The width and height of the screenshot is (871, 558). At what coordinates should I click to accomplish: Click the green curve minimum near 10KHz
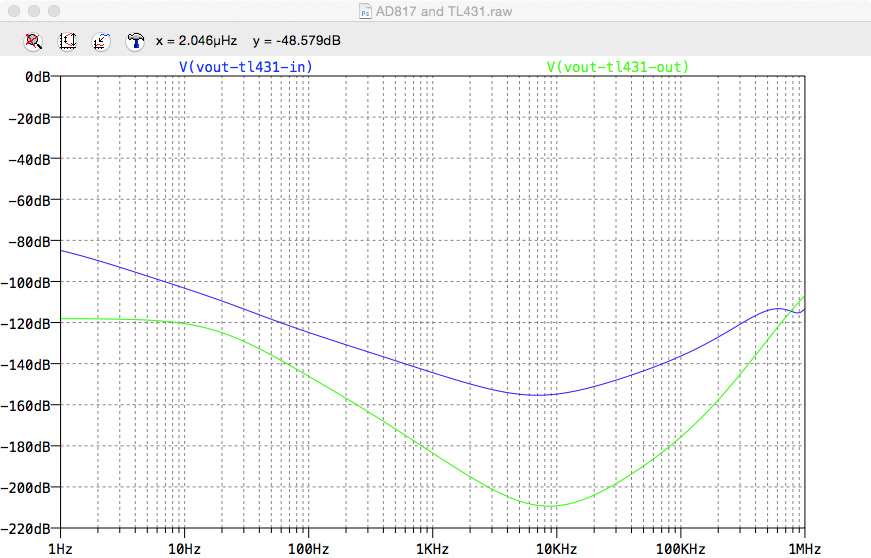coord(549,506)
